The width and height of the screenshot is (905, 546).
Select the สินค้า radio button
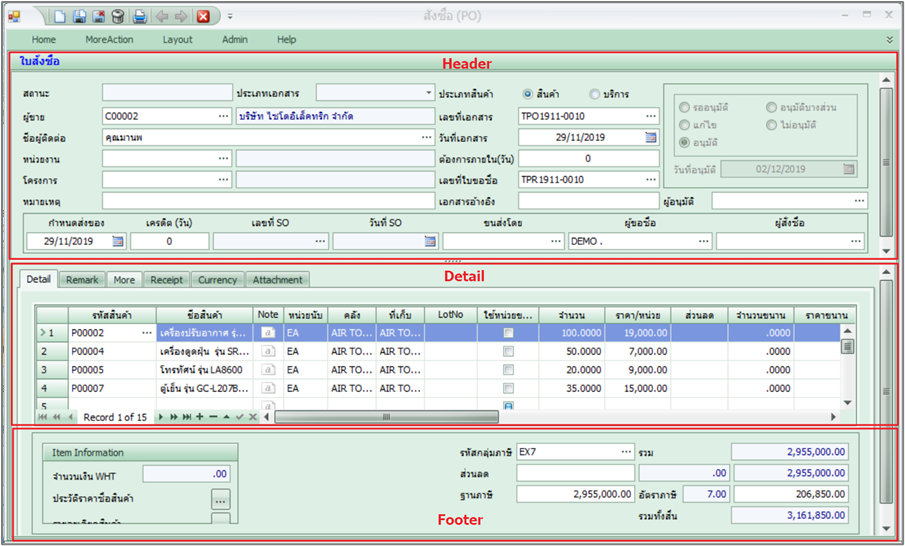pyautogui.click(x=528, y=94)
